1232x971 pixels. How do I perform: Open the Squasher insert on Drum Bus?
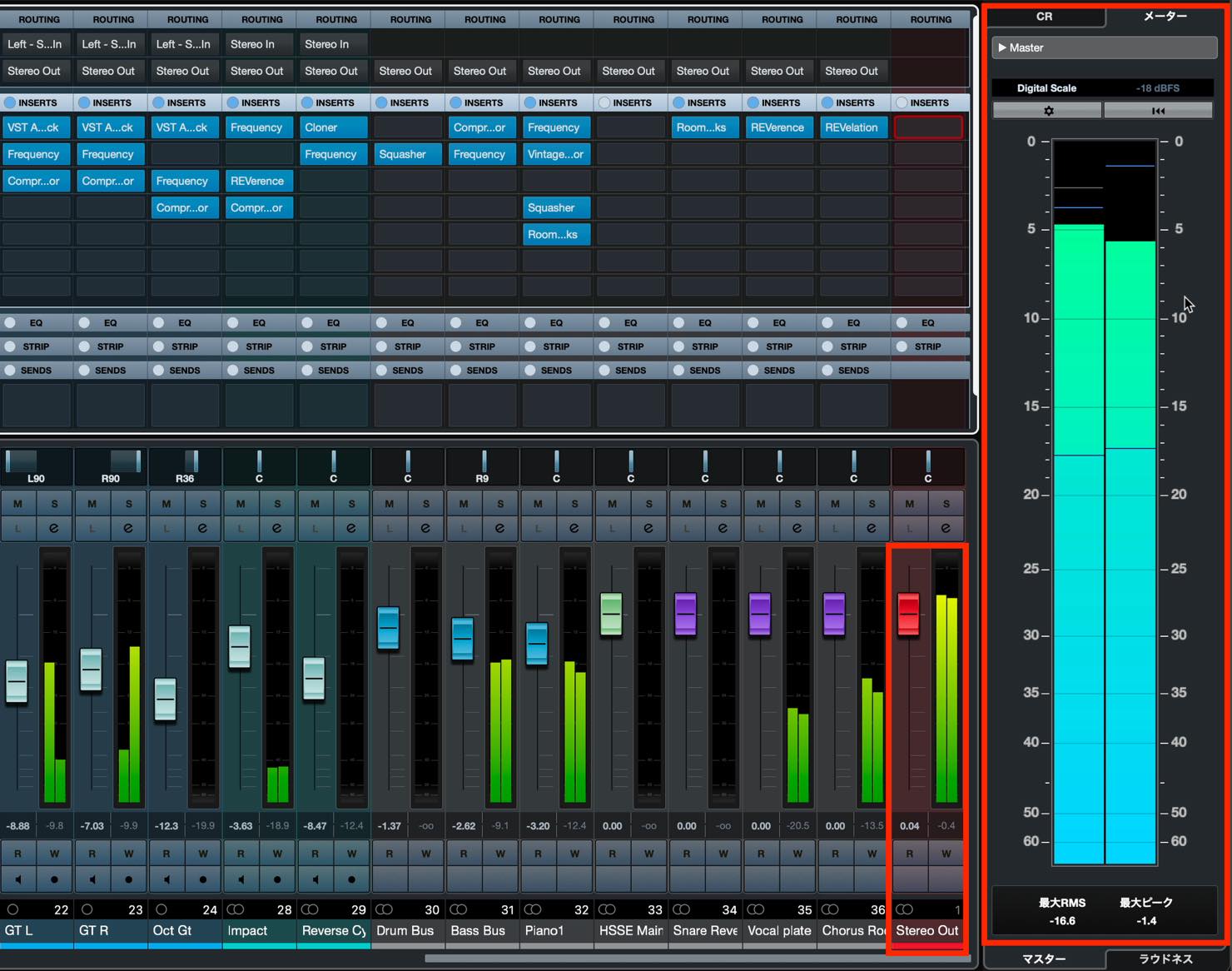click(x=406, y=154)
